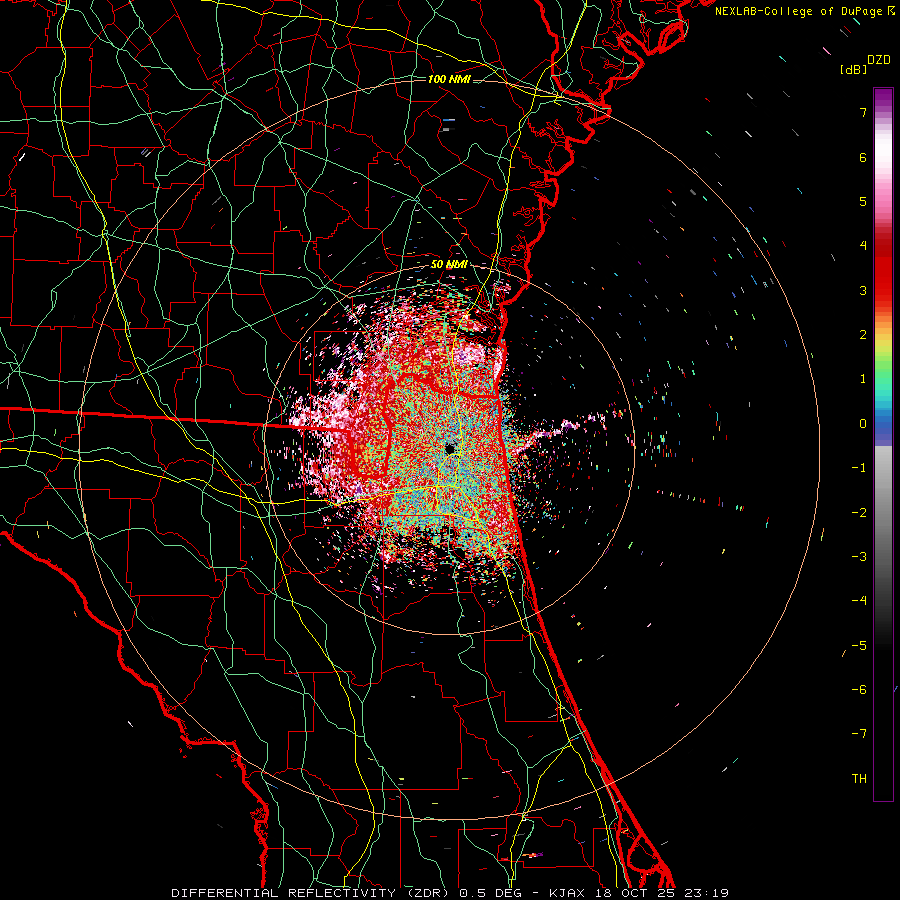
Task: Click the TH threshold label on scale
Action: (859, 779)
